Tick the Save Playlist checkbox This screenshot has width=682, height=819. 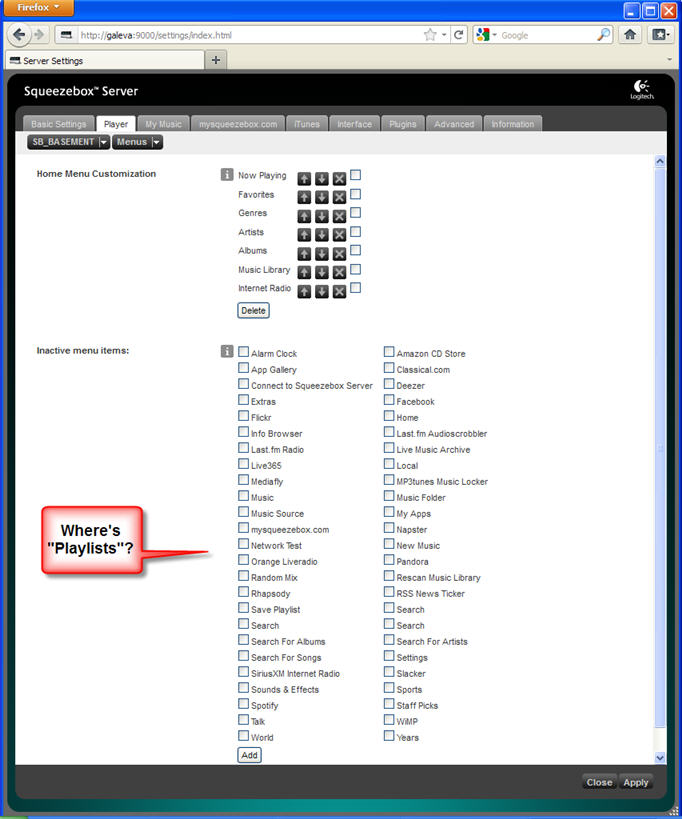click(x=244, y=609)
